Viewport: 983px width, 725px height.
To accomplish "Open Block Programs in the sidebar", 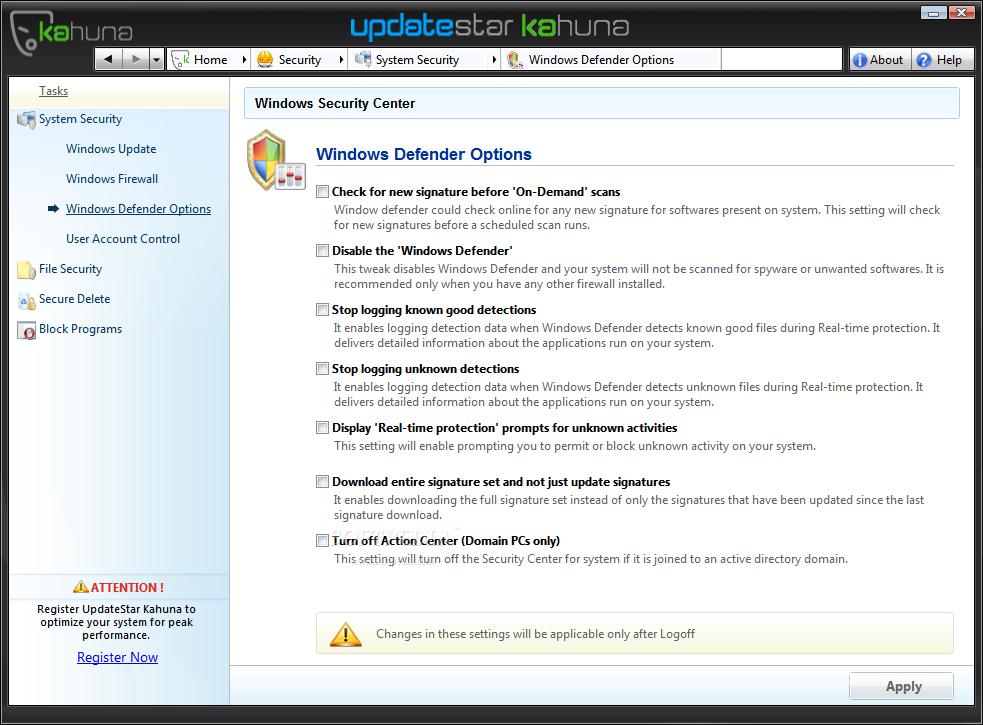I will pyautogui.click(x=80, y=329).
